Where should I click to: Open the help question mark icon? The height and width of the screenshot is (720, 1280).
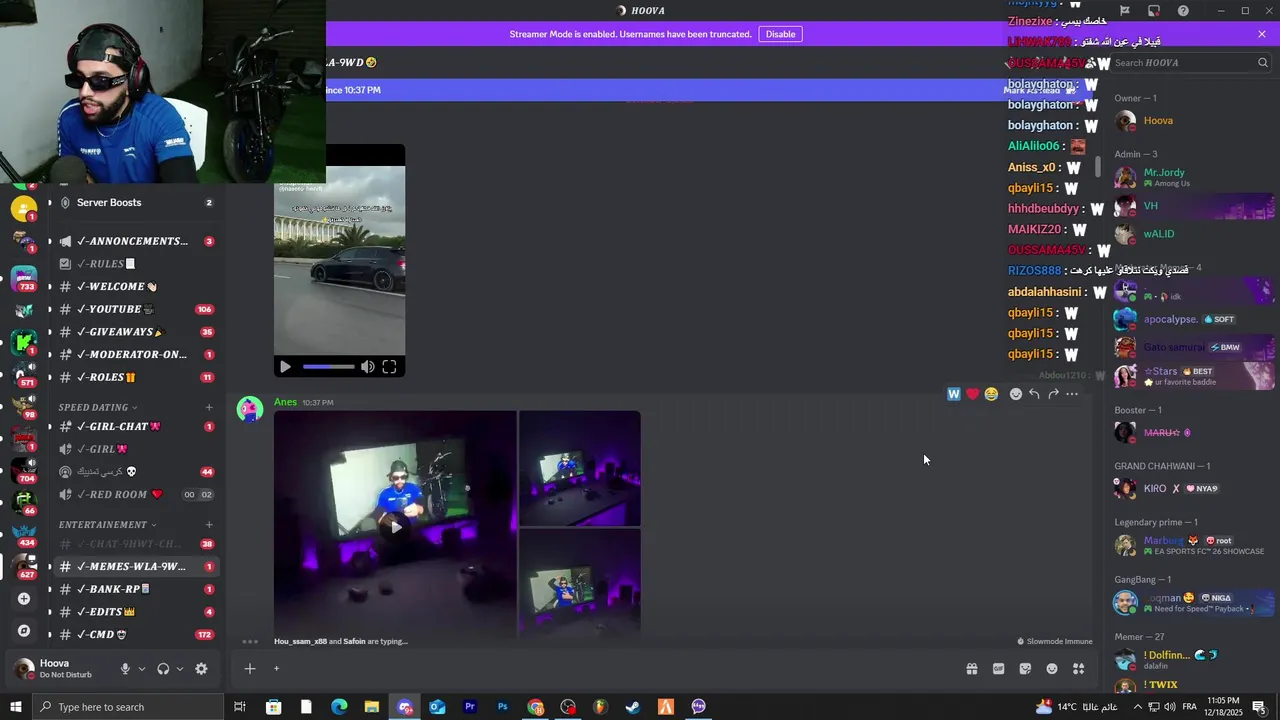click(x=1183, y=11)
